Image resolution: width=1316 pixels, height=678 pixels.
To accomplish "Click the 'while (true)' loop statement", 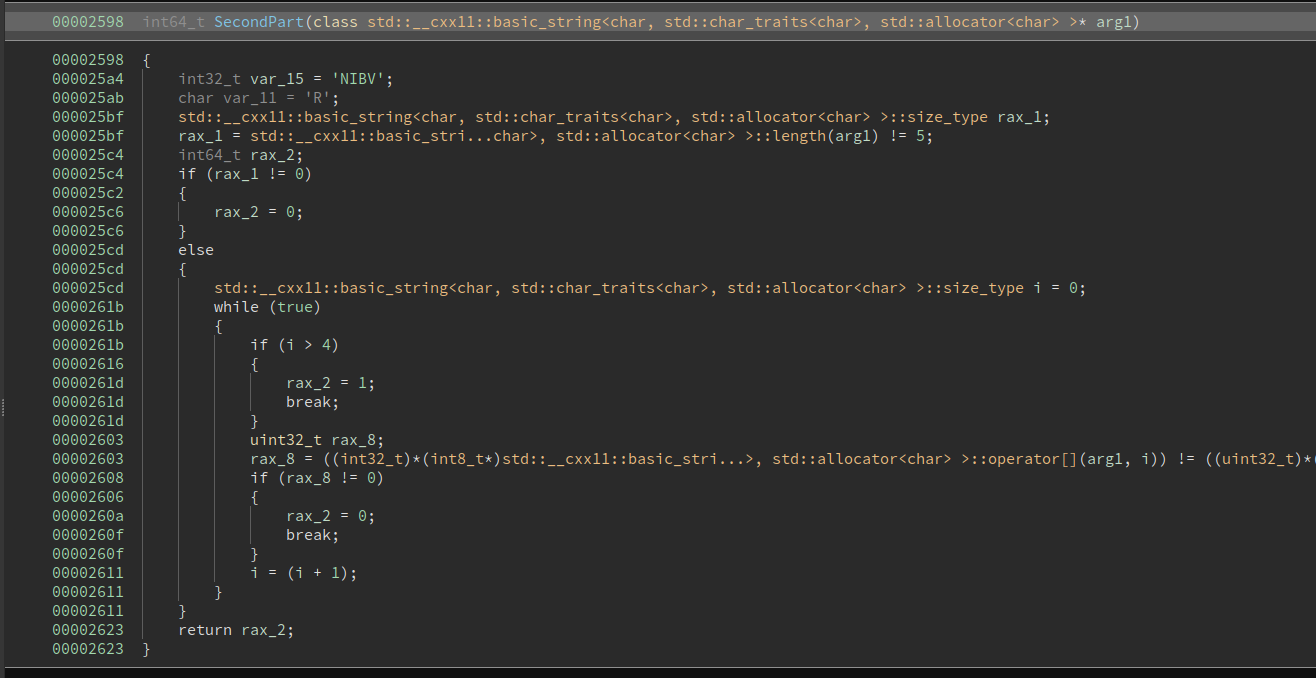I will coord(267,307).
